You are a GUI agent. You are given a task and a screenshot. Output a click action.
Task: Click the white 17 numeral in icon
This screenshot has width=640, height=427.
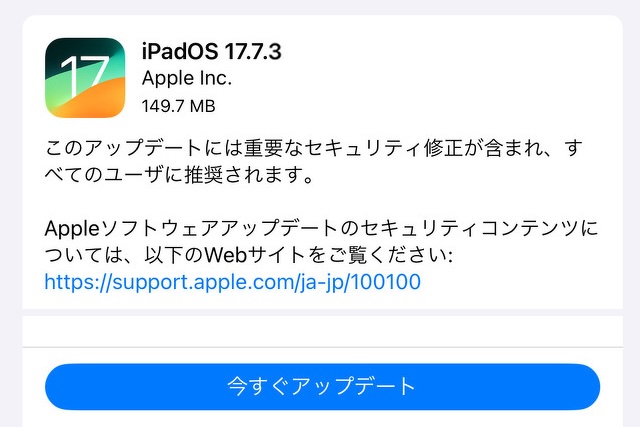(85, 76)
